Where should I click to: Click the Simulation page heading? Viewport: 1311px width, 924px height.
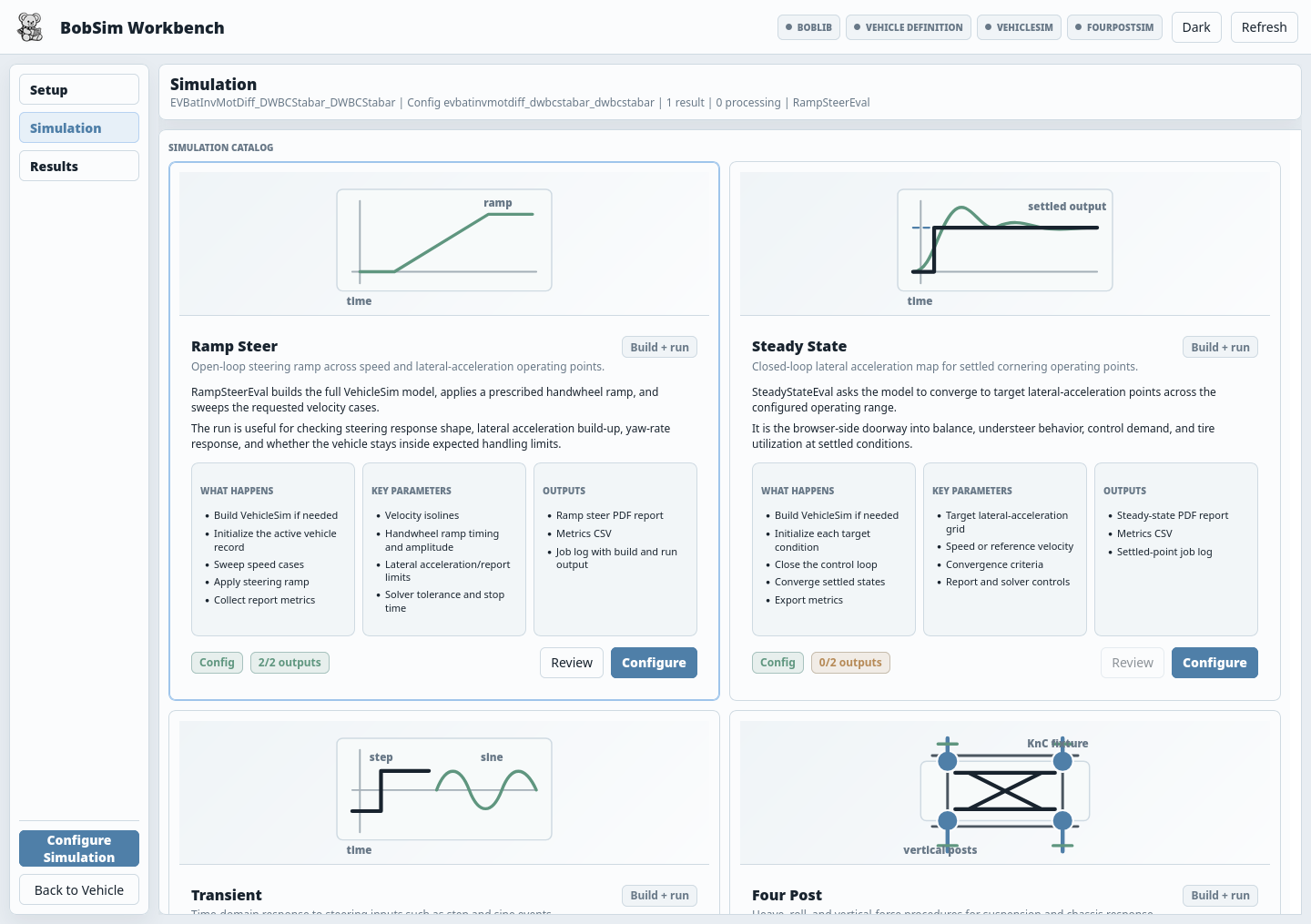click(213, 84)
